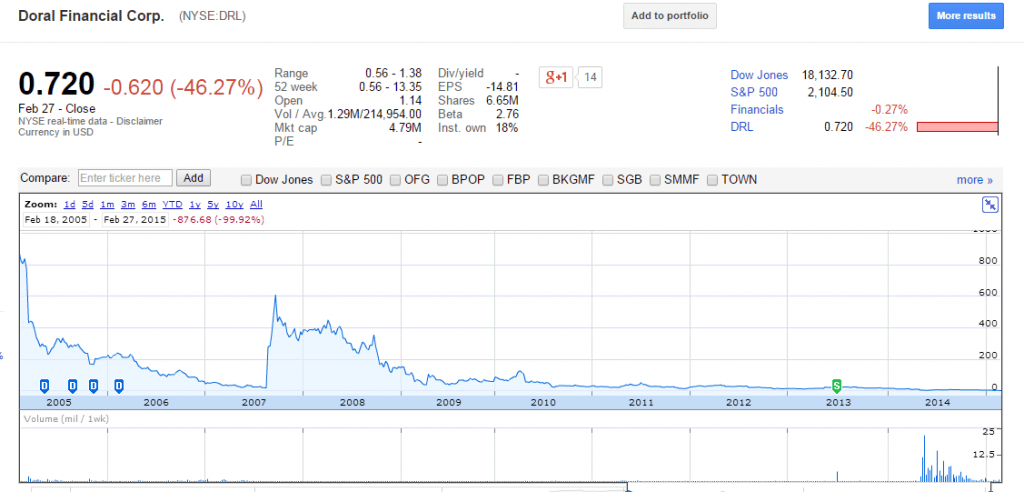
Task: Check the BKGMF compare box
Action: point(543,180)
